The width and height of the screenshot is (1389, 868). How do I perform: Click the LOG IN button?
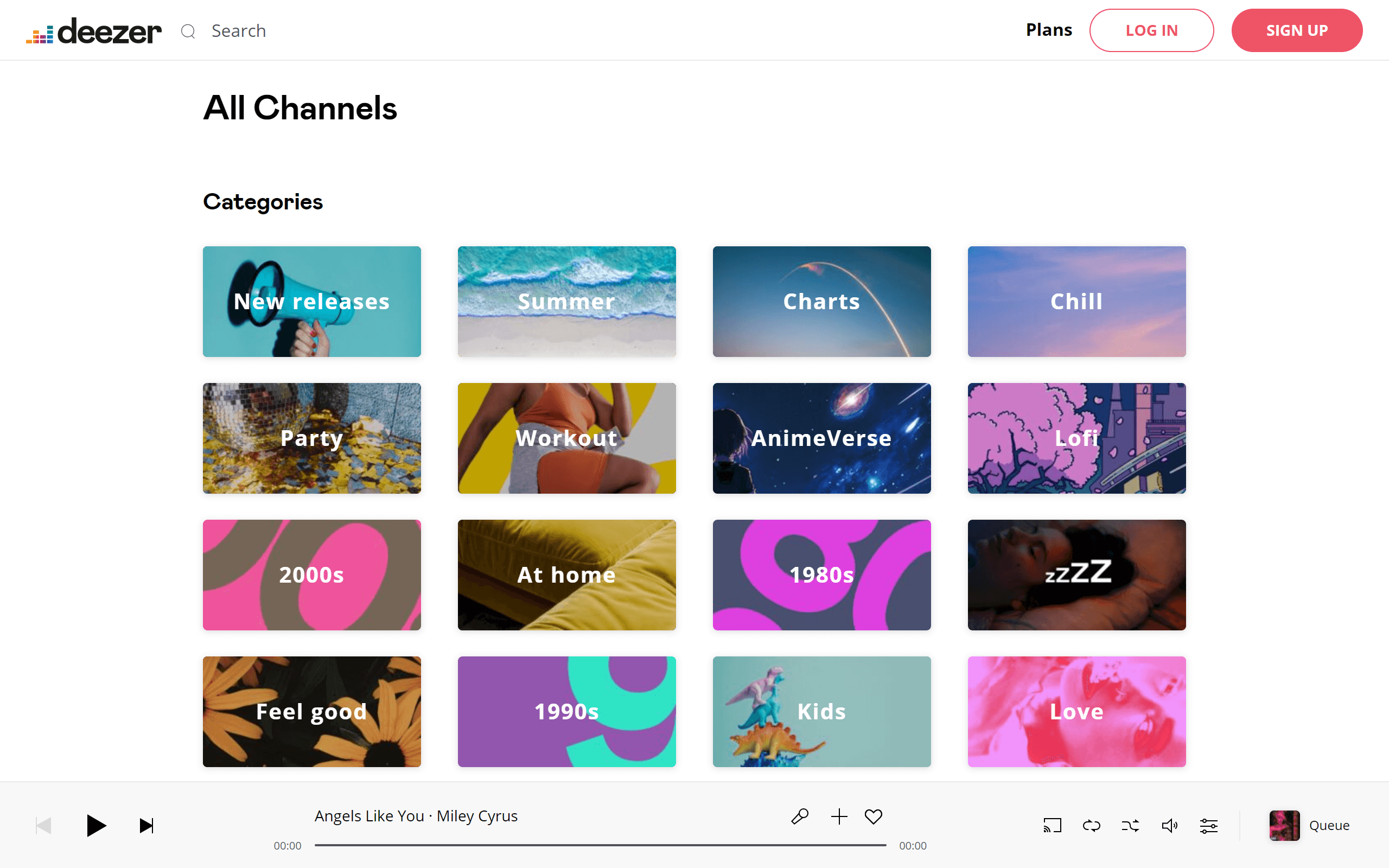click(x=1151, y=30)
